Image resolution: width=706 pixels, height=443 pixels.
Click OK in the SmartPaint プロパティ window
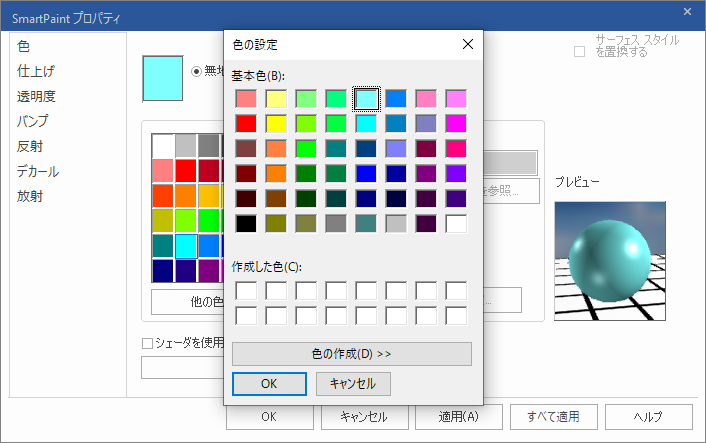tap(269, 416)
